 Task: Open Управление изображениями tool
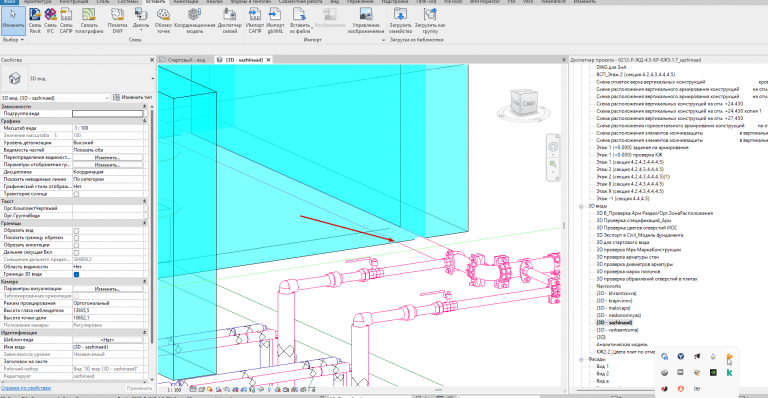[366, 21]
